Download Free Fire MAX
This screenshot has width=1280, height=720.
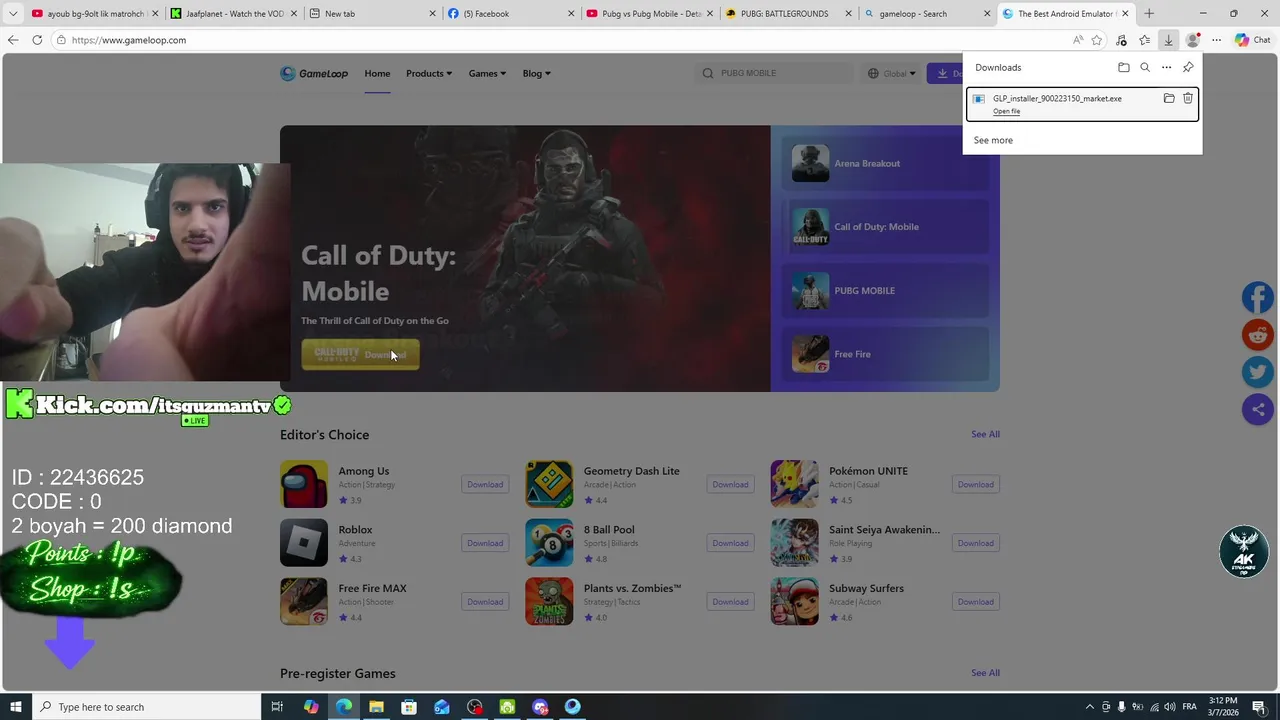pos(485,602)
